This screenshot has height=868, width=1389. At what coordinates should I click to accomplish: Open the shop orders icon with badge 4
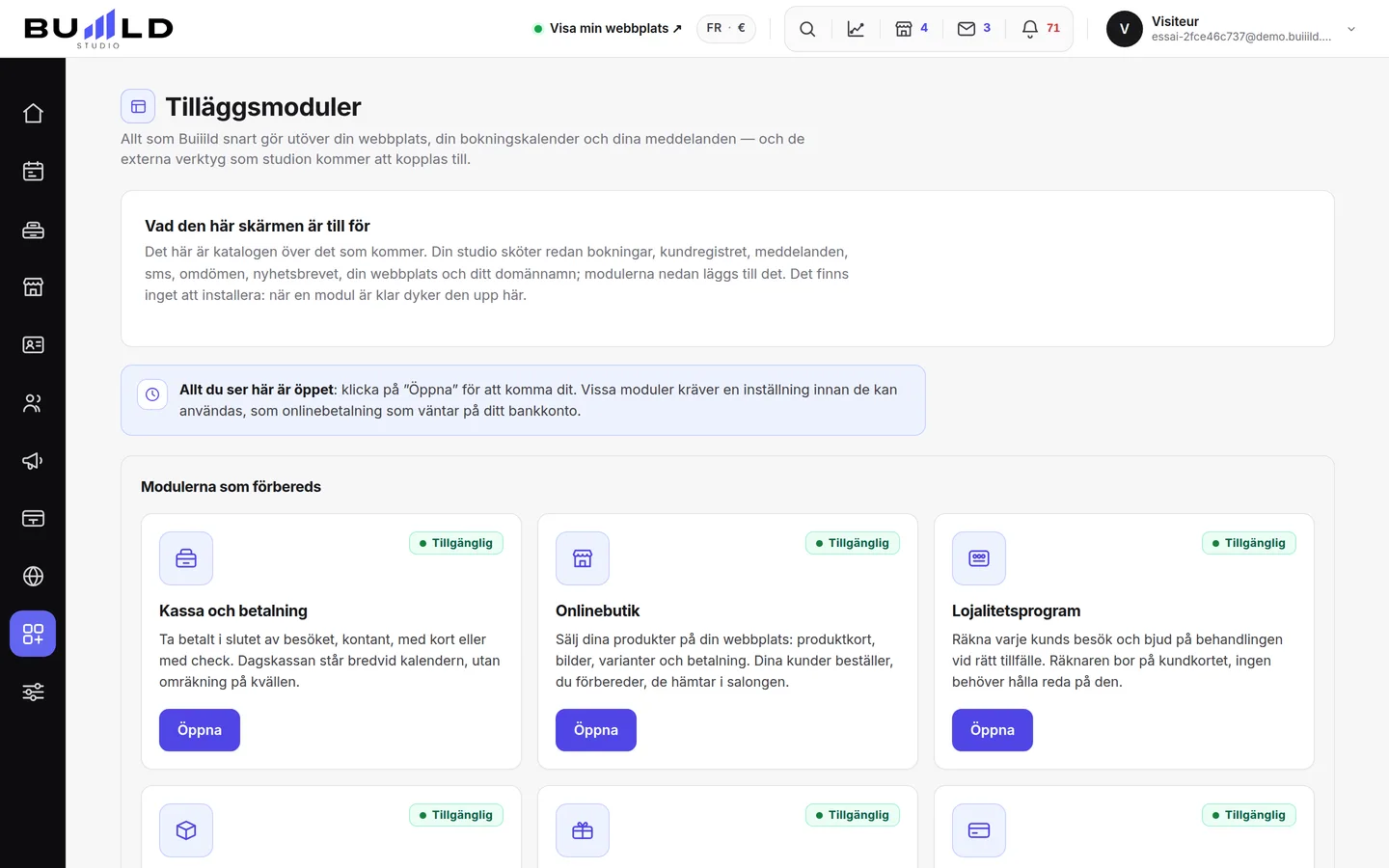pyautogui.click(x=912, y=29)
